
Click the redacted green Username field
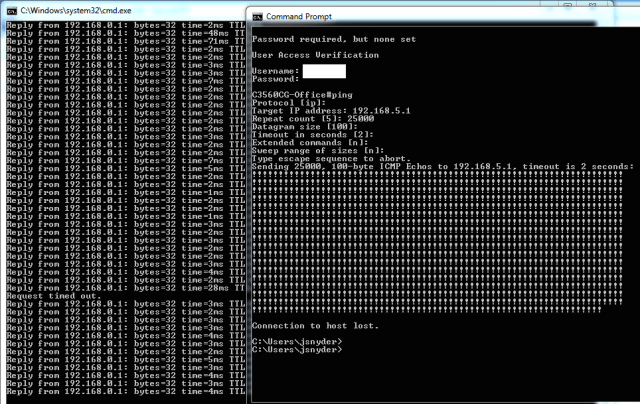pos(324,71)
